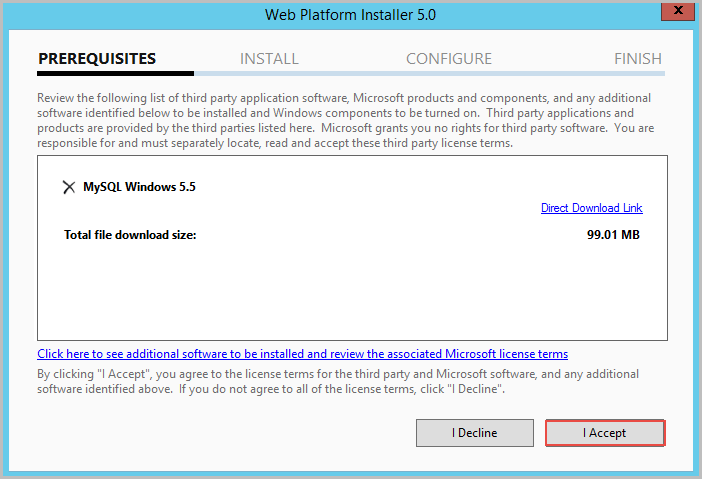Click the Web Platform Installer 5.0 title bar

(350, 14)
